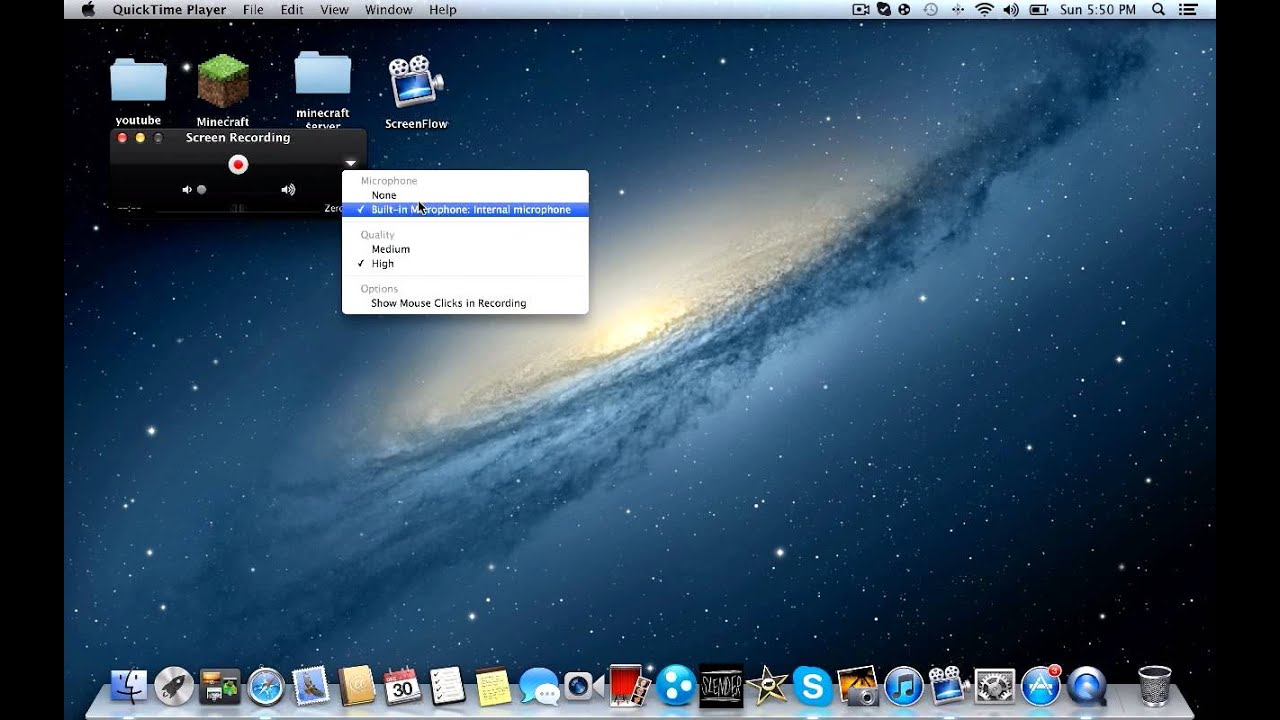
Task: Open Notification Center list icon
Action: coord(1190,10)
